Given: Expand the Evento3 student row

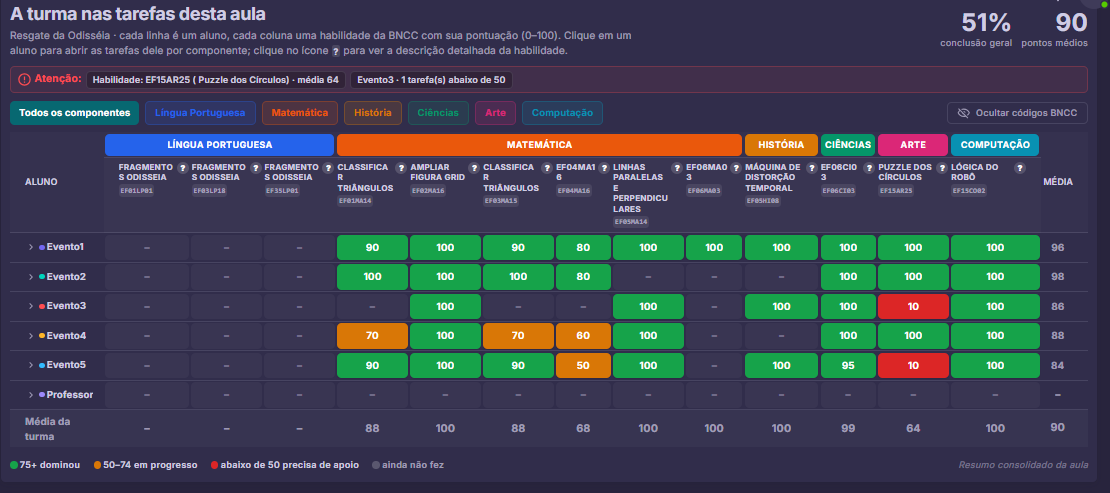Looking at the screenshot, I should click(x=31, y=306).
